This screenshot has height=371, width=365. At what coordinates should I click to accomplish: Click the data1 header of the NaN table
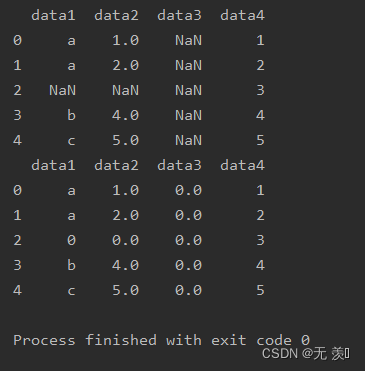coord(53,15)
